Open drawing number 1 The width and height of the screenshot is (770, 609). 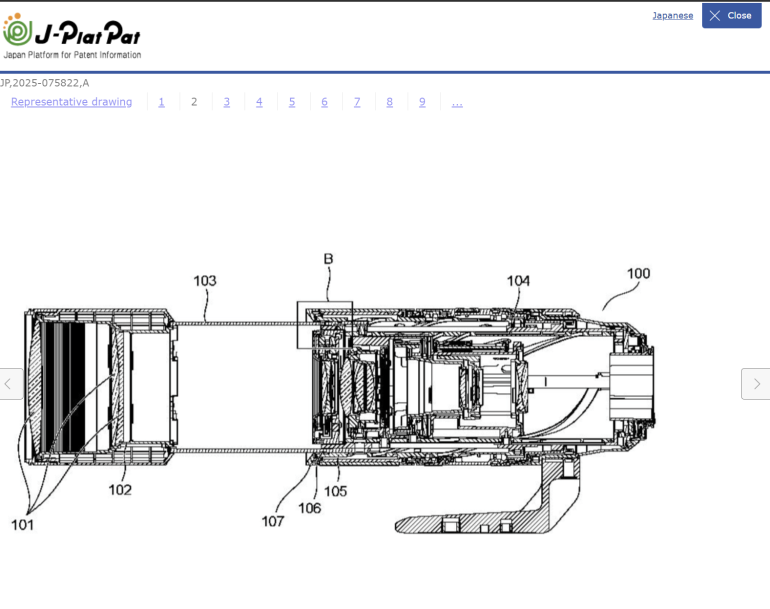tap(162, 102)
